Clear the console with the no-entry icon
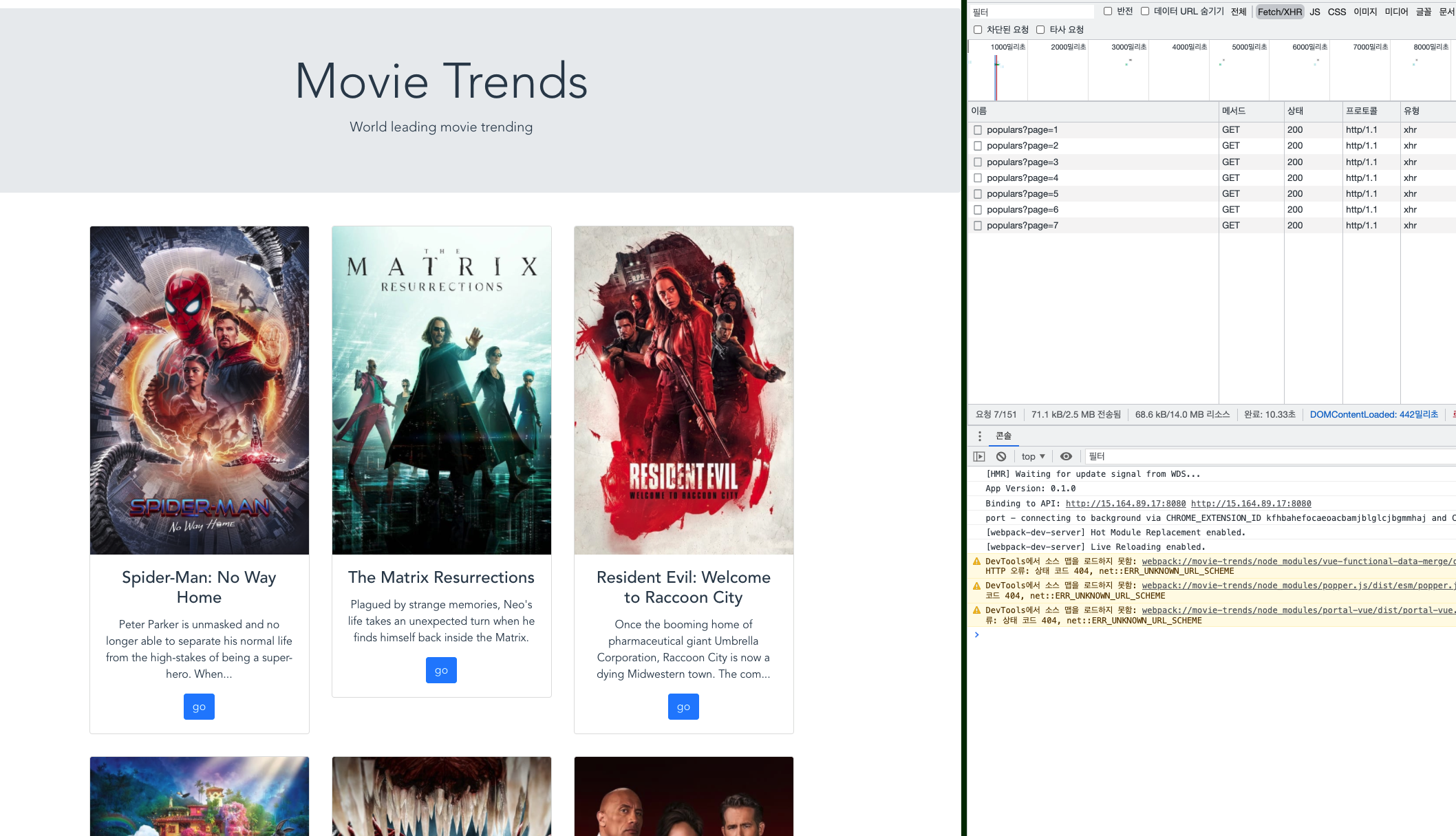Image resolution: width=1456 pixels, height=836 pixels. pyautogui.click(x=1002, y=455)
